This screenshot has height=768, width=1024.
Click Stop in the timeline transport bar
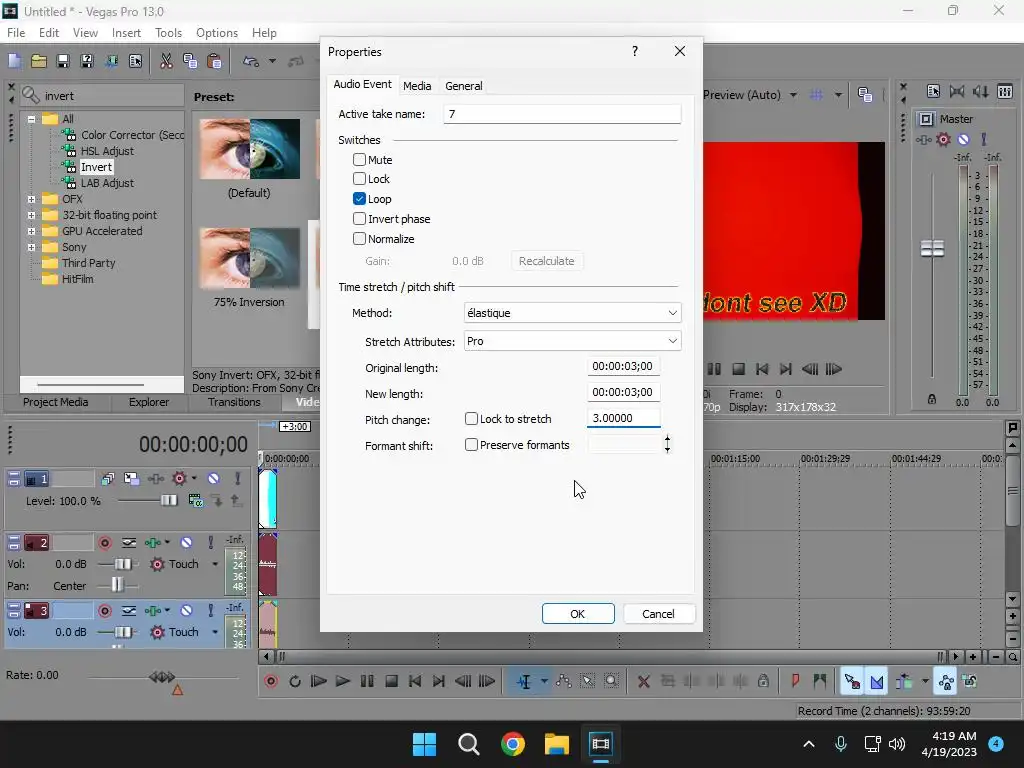click(391, 682)
